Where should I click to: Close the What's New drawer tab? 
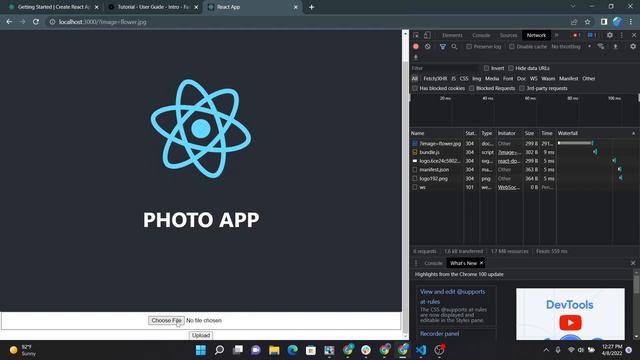[481, 263]
